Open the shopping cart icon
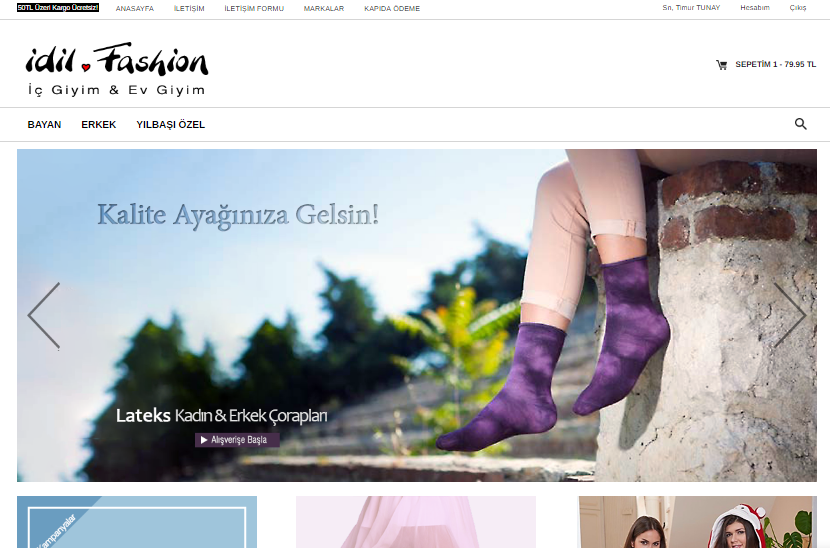The width and height of the screenshot is (830, 548). tap(721, 65)
